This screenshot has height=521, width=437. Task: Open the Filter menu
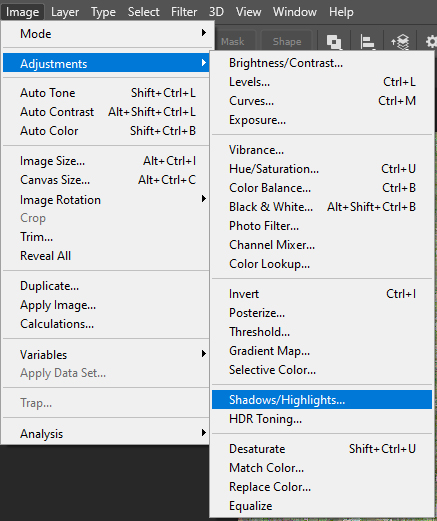click(184, 12)
